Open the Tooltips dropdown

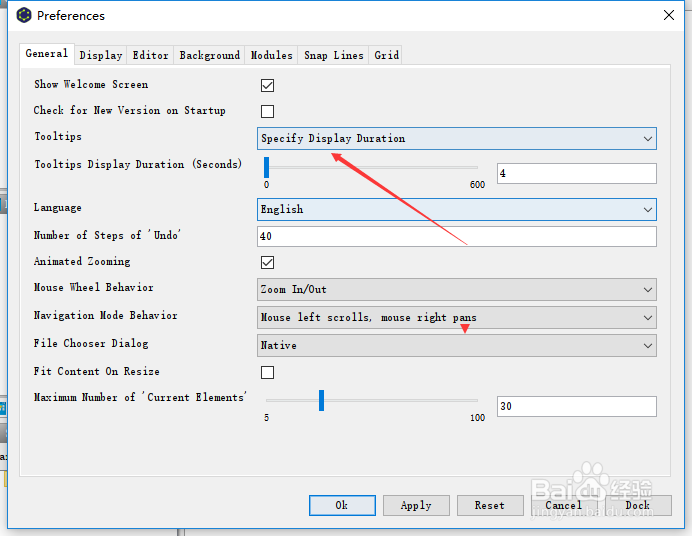pos(457,139)
